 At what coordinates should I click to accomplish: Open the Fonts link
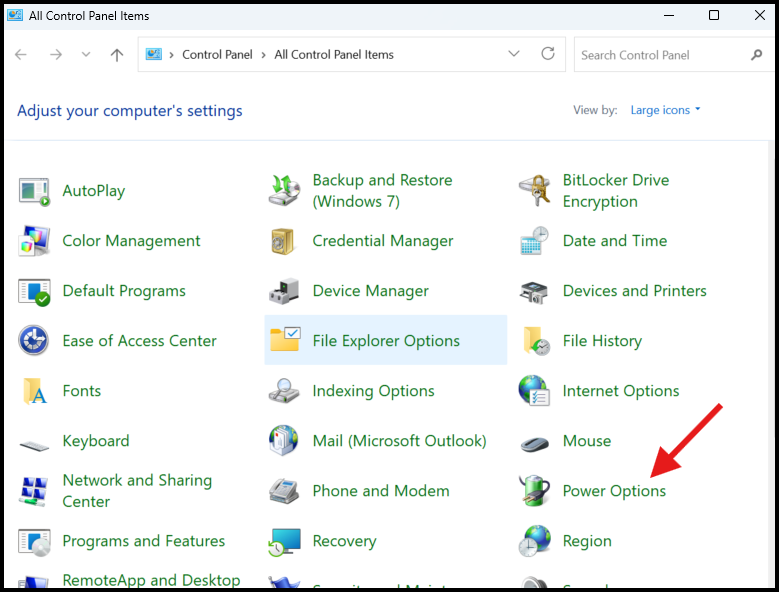coord(81,391)
